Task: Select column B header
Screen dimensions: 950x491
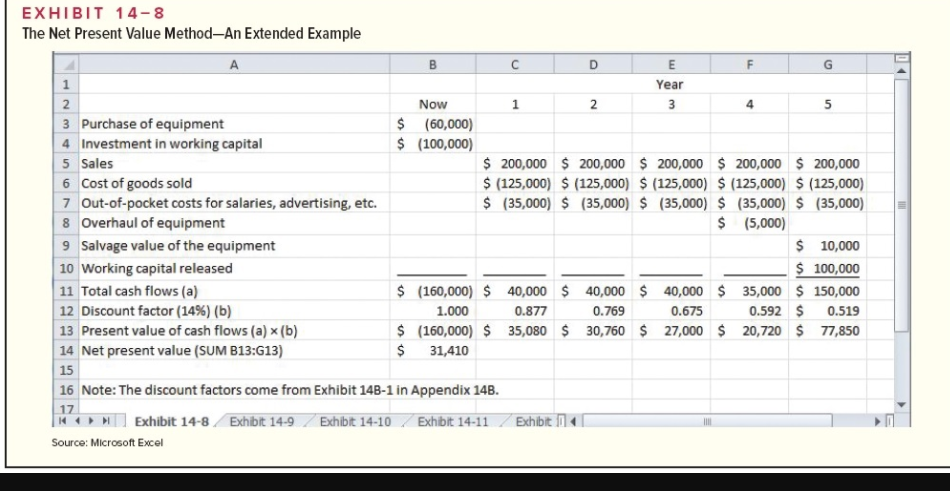Action: click(433, 64)
